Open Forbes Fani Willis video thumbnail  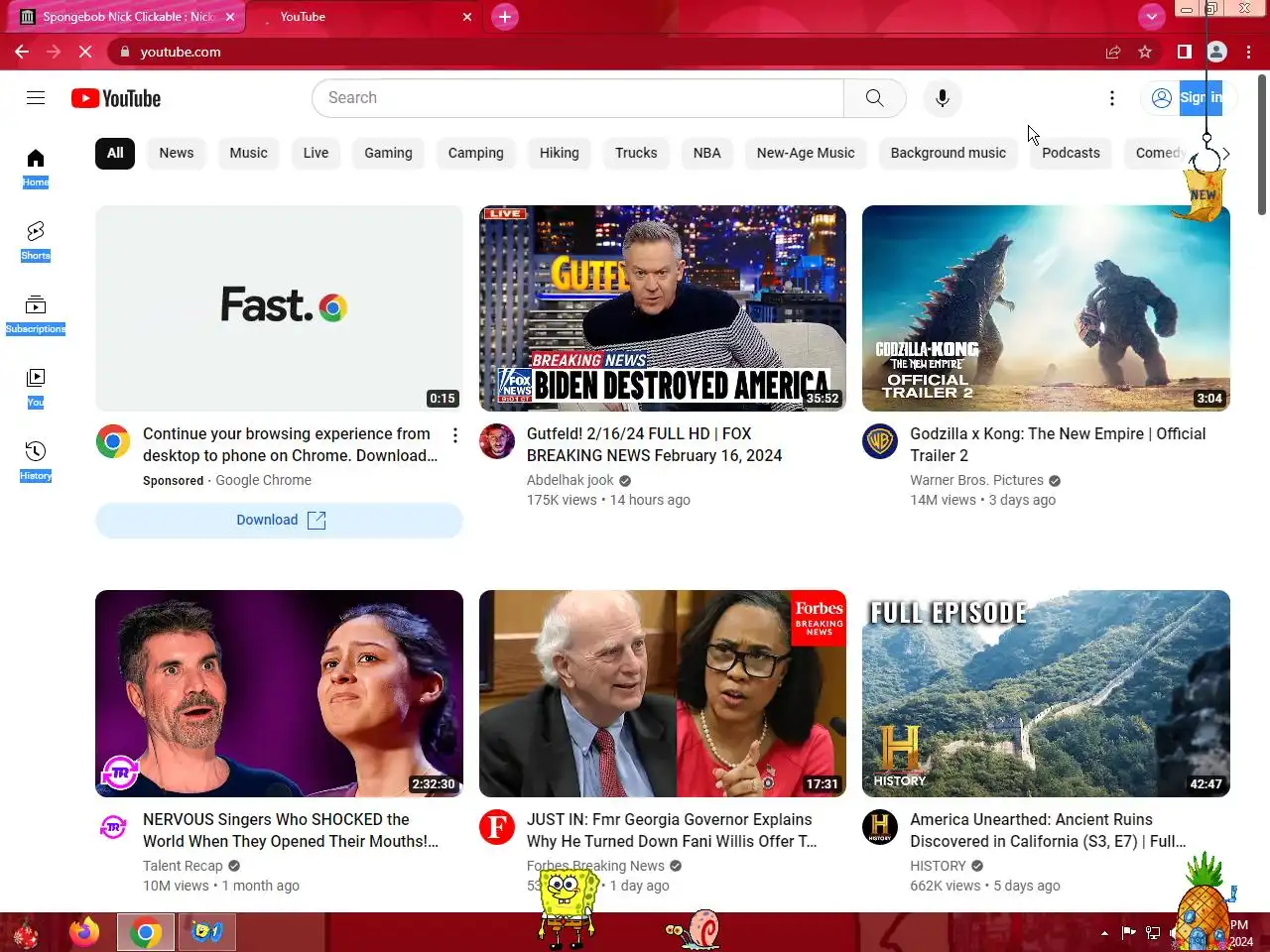click(663, 694)
